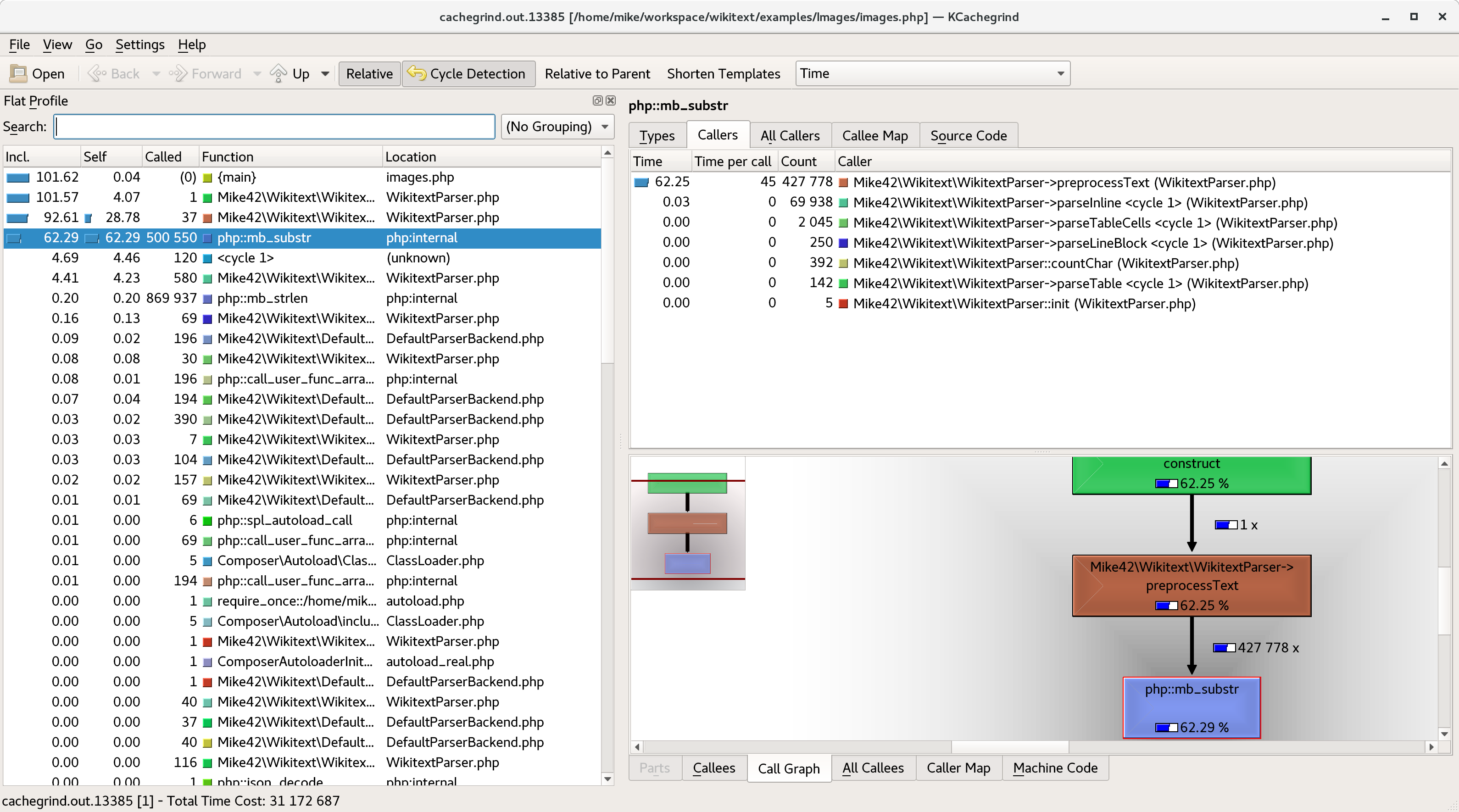Expand the Up button history arrow

(325, 73)
